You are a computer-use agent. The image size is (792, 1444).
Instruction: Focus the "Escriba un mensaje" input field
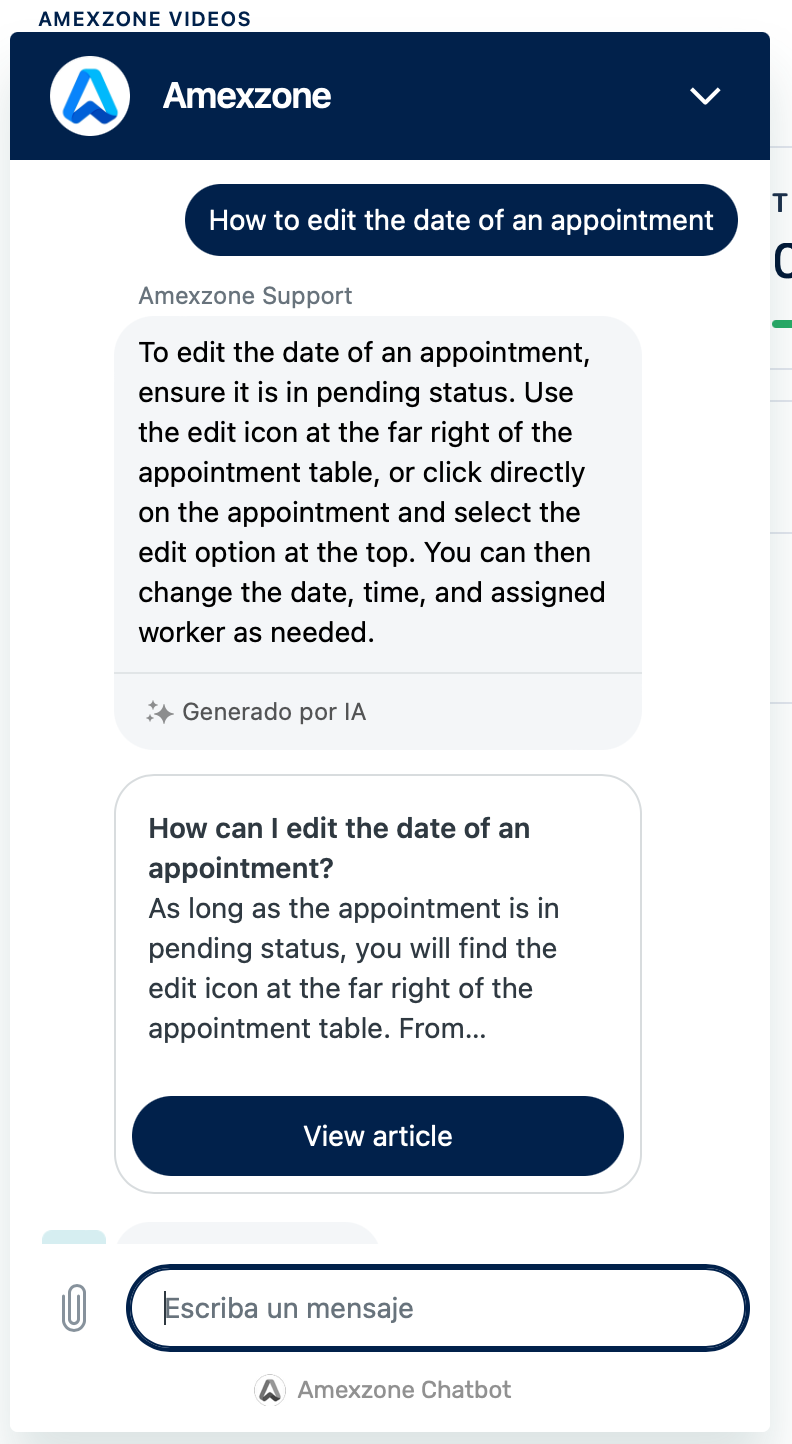pyautogui.click(x=438, y=1308)
